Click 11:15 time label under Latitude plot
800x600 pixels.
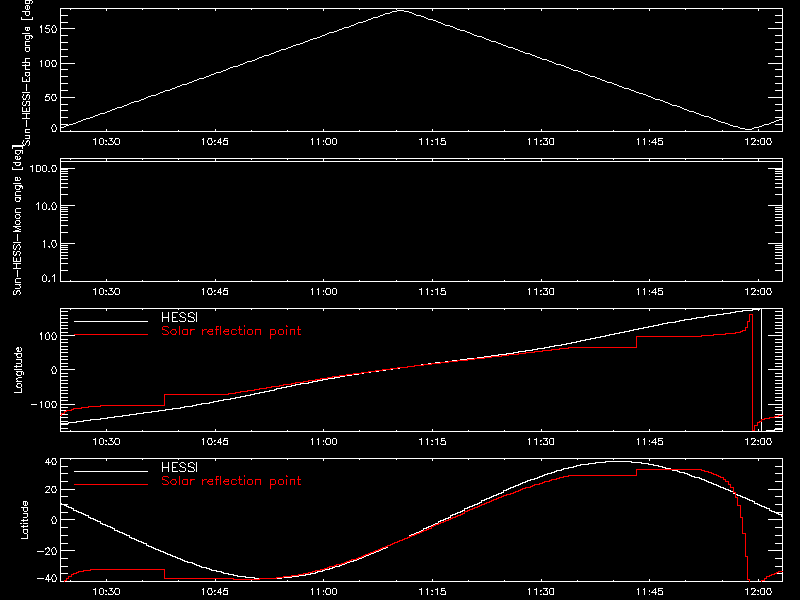click(x=432, y=592)
